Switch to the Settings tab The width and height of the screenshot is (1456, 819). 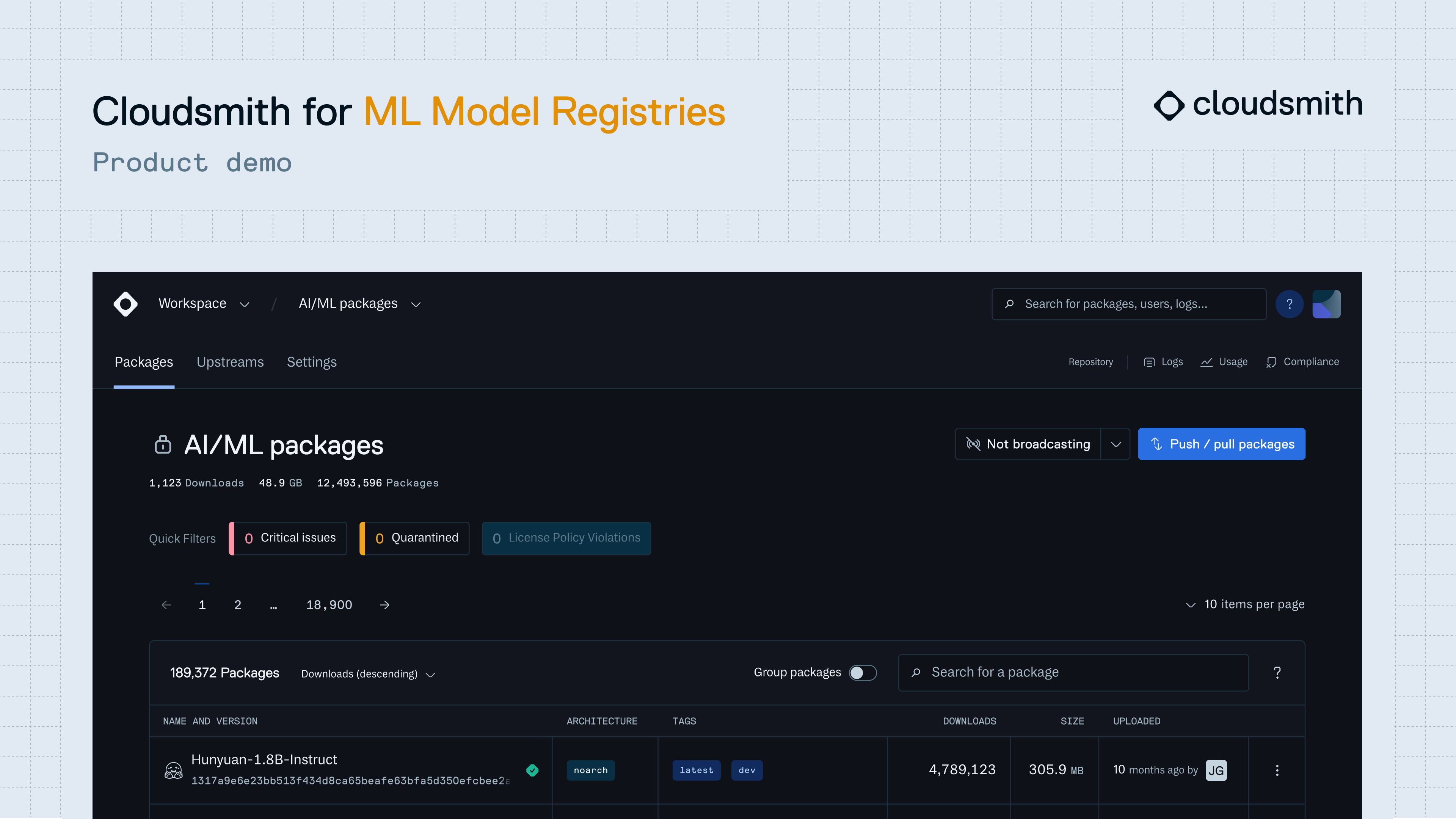click(x=311, y=362)
